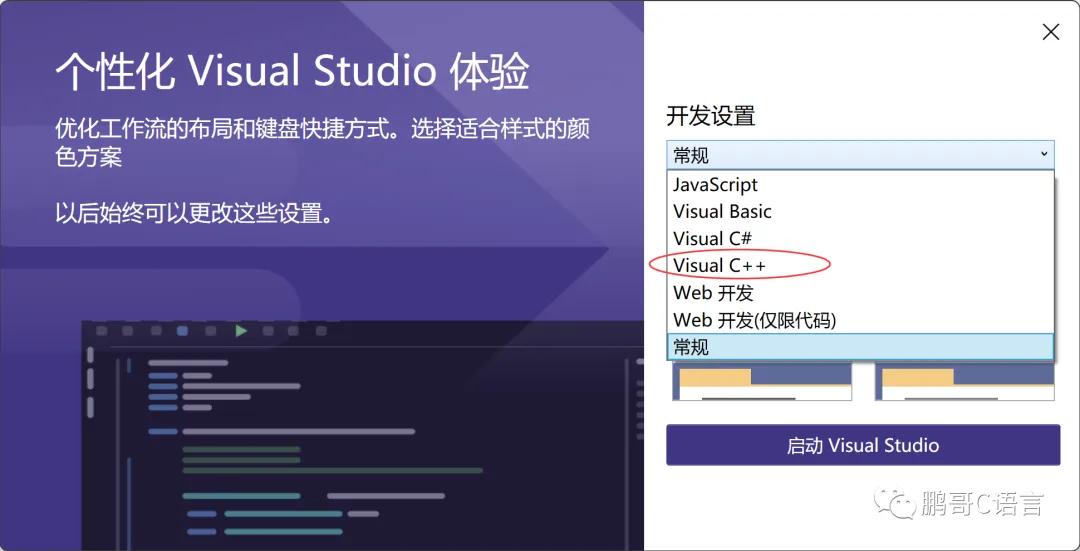Open the development settings combo box
The width and height of the screenshot is (1080, 551).
[x=860, y=155]
